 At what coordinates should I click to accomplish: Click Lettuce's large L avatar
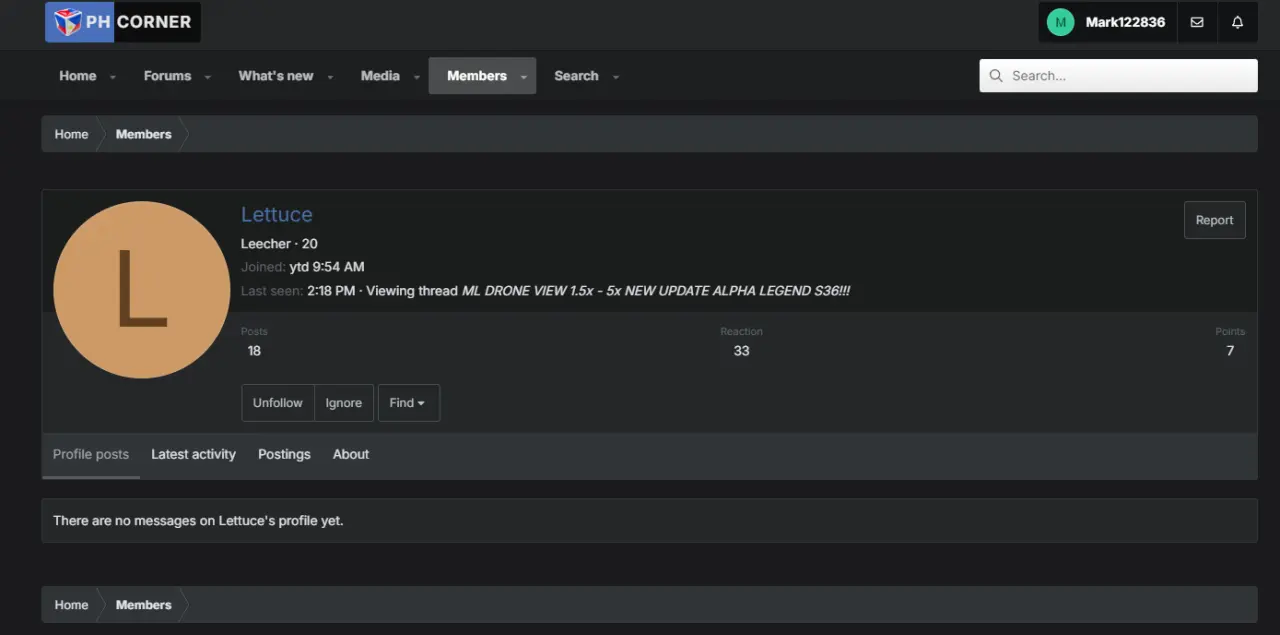click(x=141, y=290)
